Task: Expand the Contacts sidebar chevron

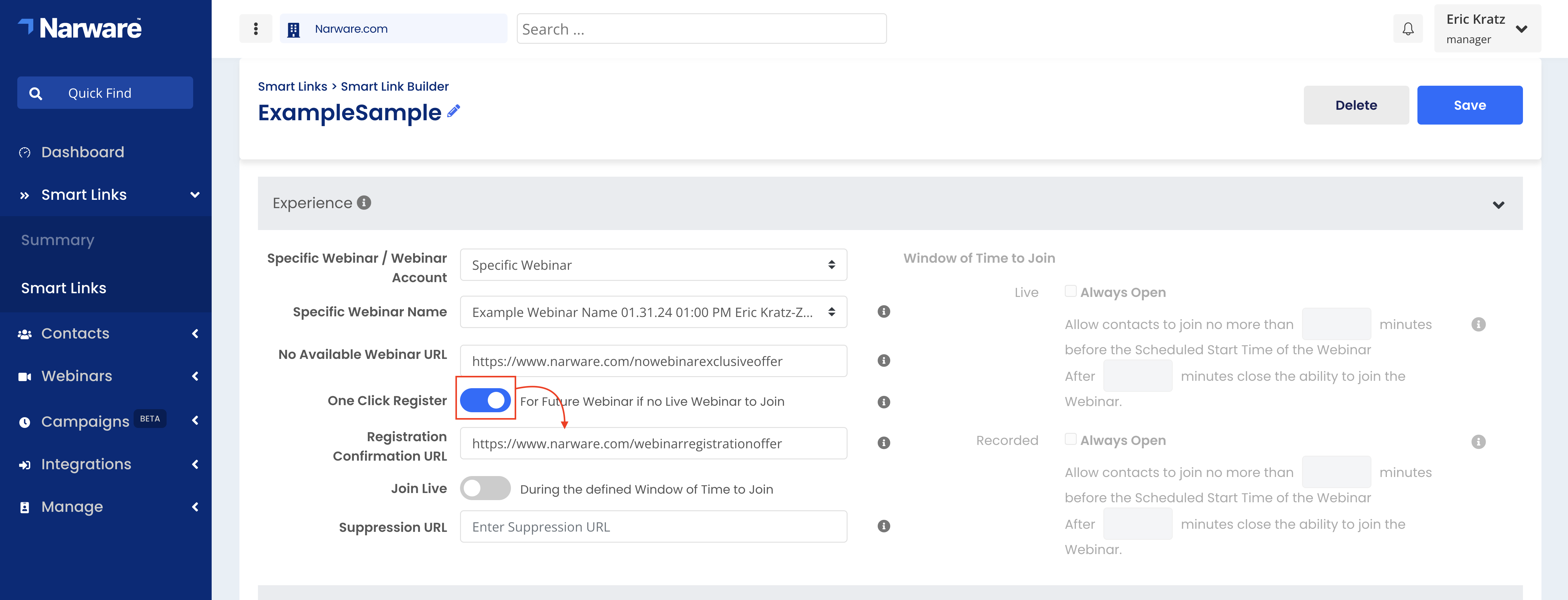Action: [x=195, y=334]
